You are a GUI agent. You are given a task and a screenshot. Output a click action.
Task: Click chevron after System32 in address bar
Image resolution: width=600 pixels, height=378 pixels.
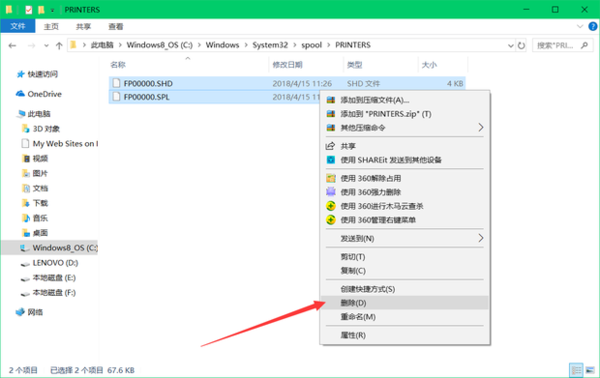295,45
